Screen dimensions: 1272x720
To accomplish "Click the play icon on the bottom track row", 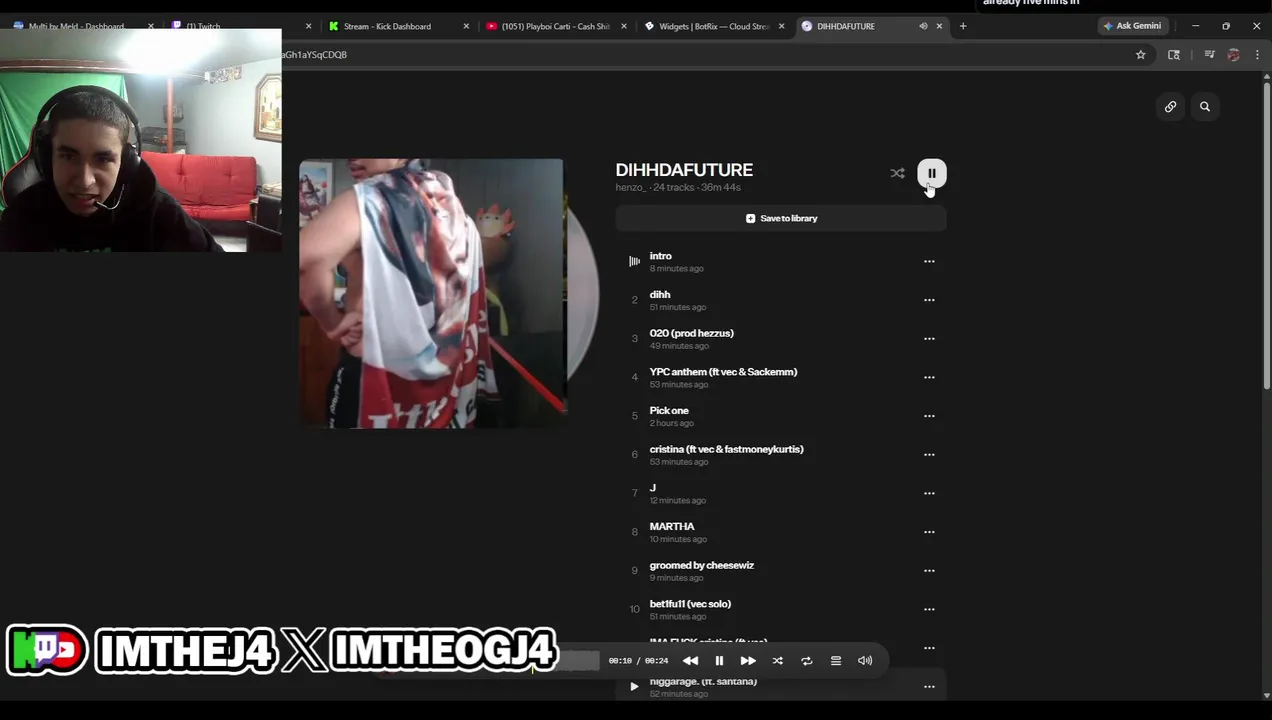I will (634, 686).
